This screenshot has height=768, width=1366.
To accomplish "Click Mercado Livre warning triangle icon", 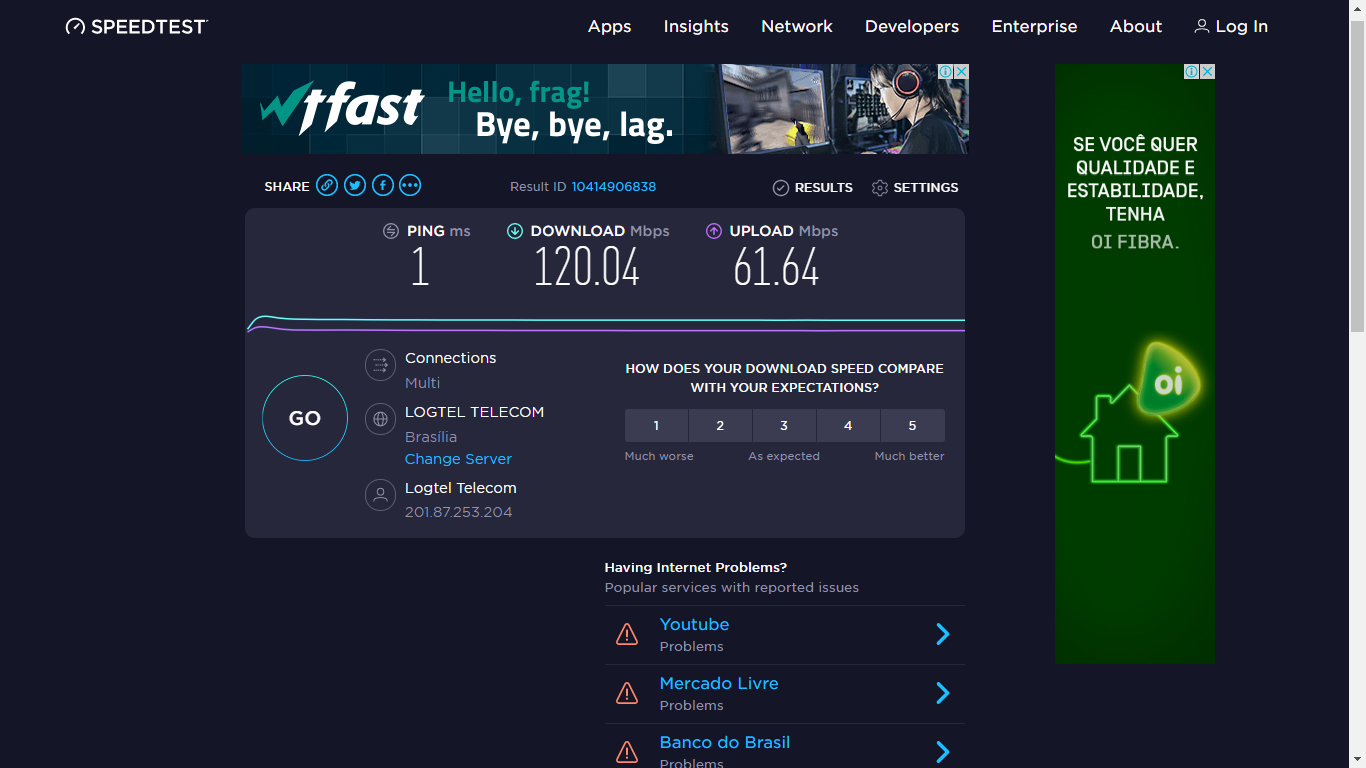I will pyautogui.click(x=627, y=693).
